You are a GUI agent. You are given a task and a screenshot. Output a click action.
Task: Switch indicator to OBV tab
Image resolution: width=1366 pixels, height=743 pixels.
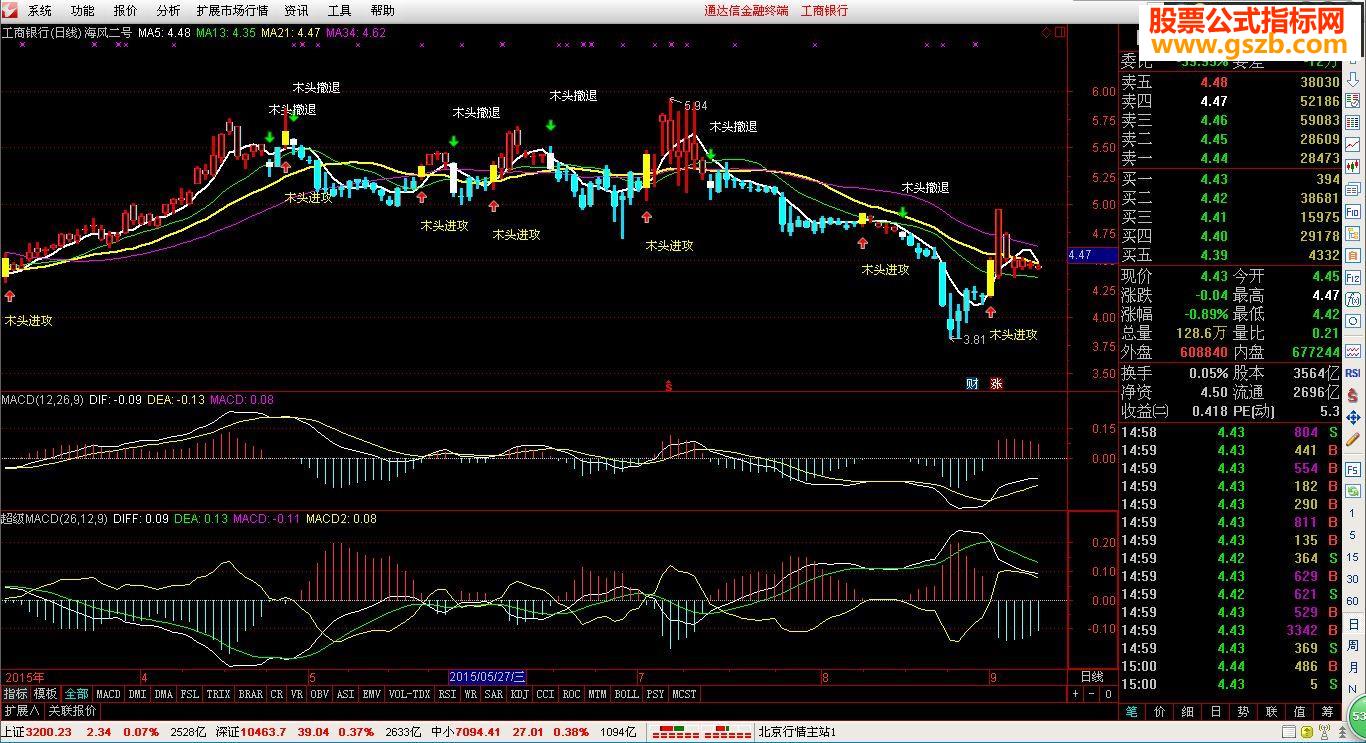320,694
